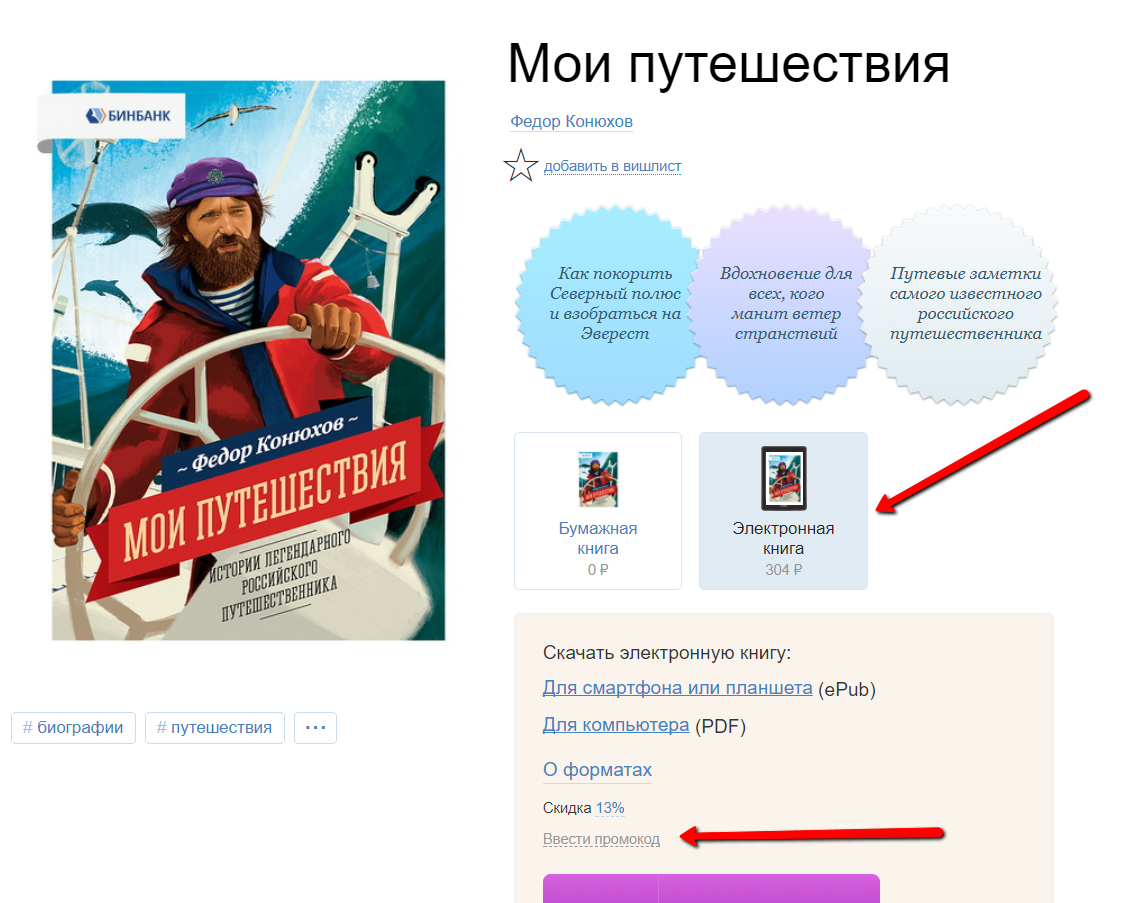Click the wishlist star icon
Image resolution: width=1127 pixels, height=903 pixels.
521,166
